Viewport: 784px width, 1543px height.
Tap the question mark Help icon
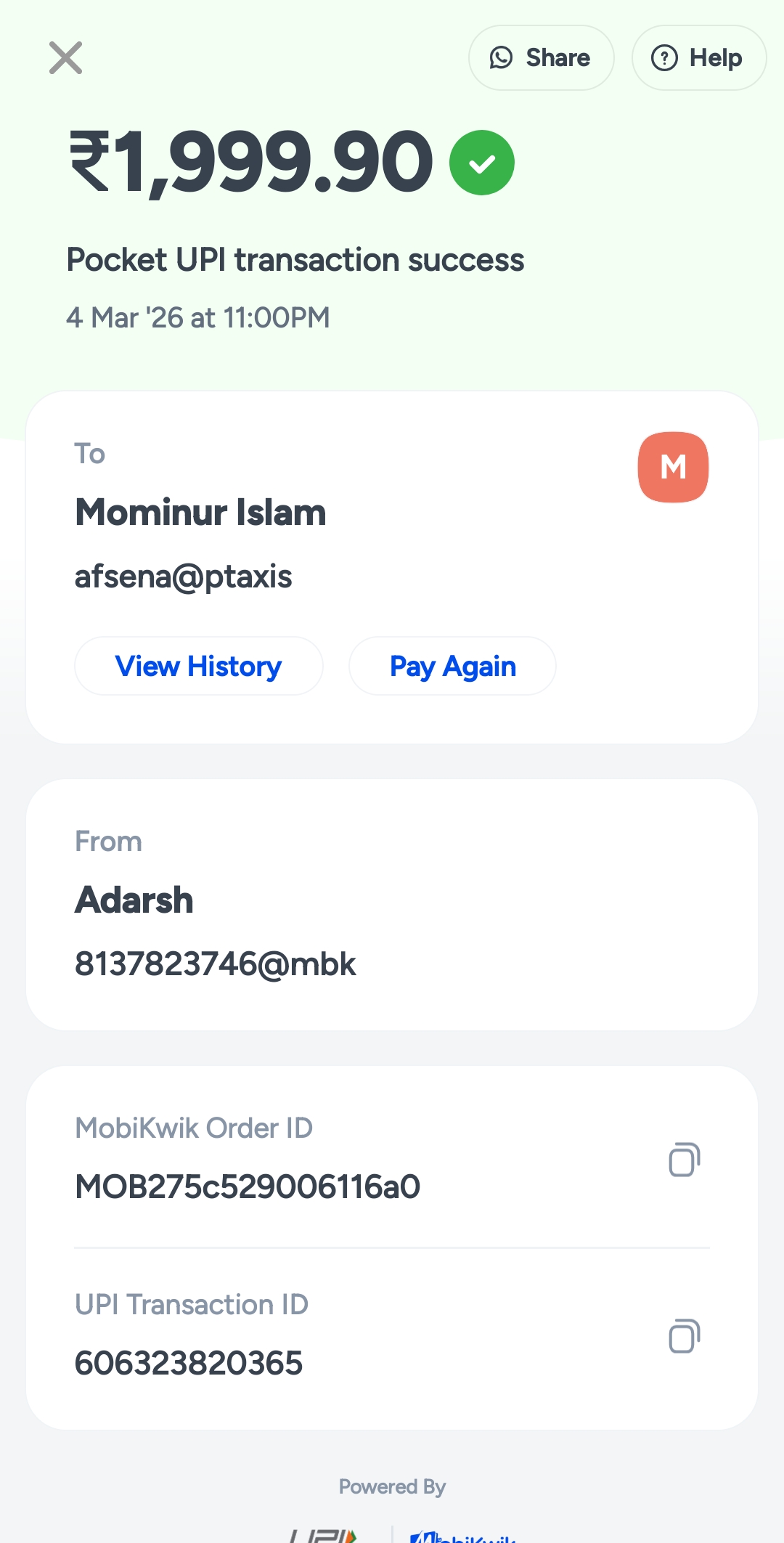pyautogui.click(x=664, y=58)
